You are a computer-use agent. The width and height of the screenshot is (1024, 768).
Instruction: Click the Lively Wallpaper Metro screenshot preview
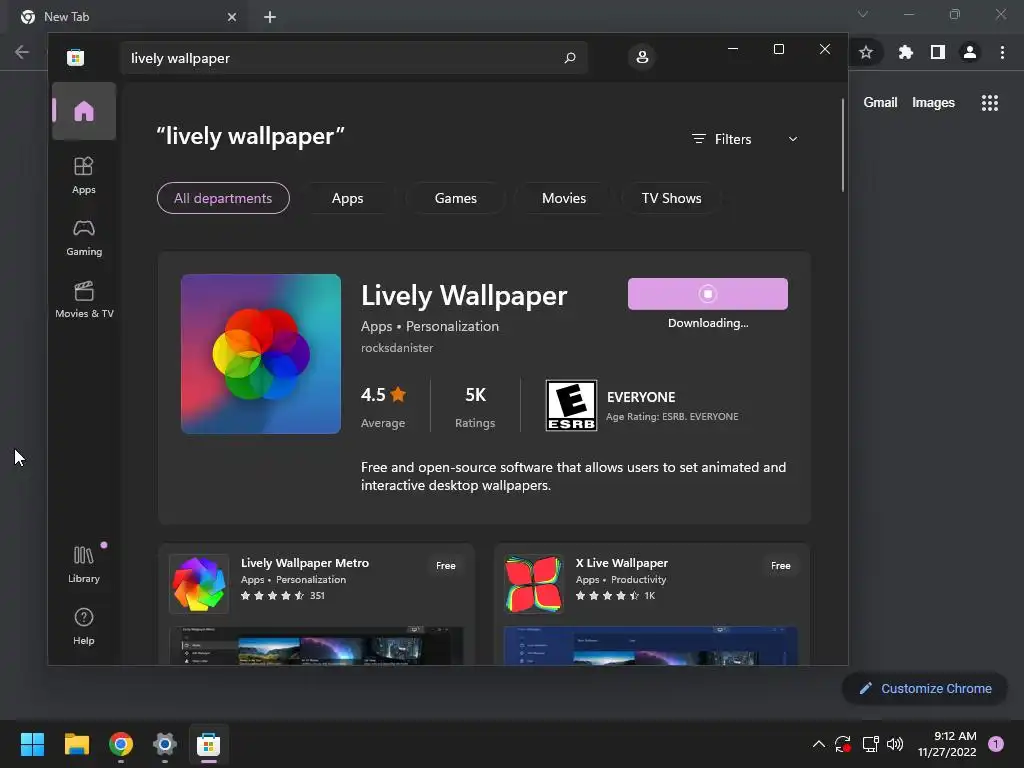tap(317, 646)
